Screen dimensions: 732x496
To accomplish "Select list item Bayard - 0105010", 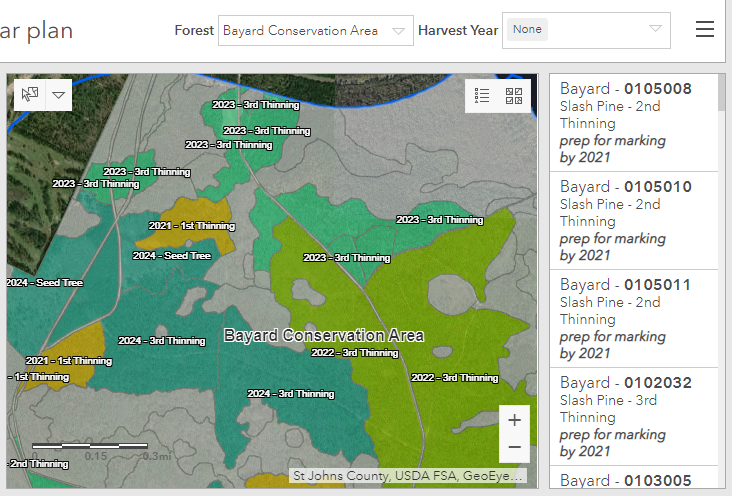I will [633, 221].
